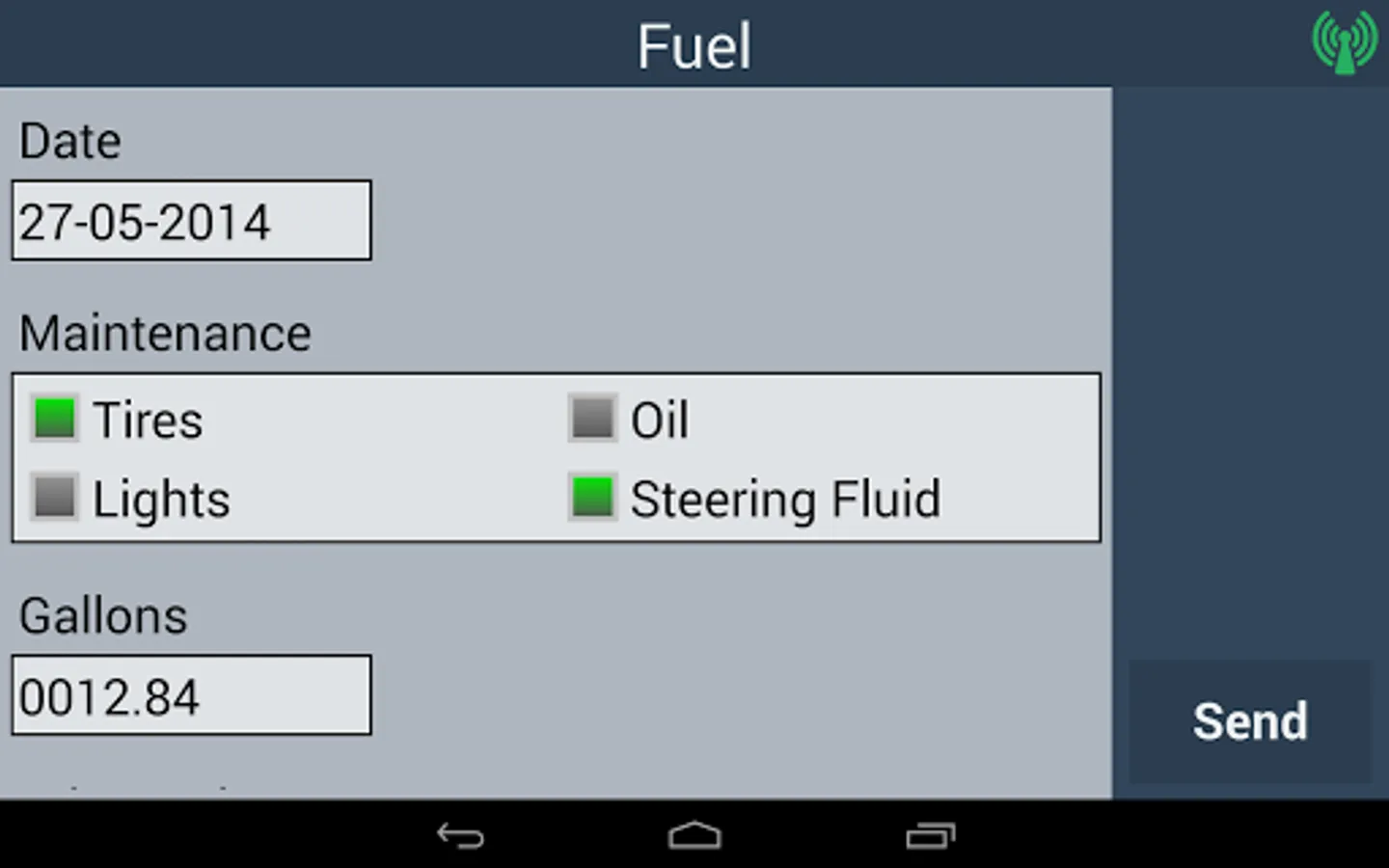Open the Date field showing 27-05-2014

[x=191, y=221]
